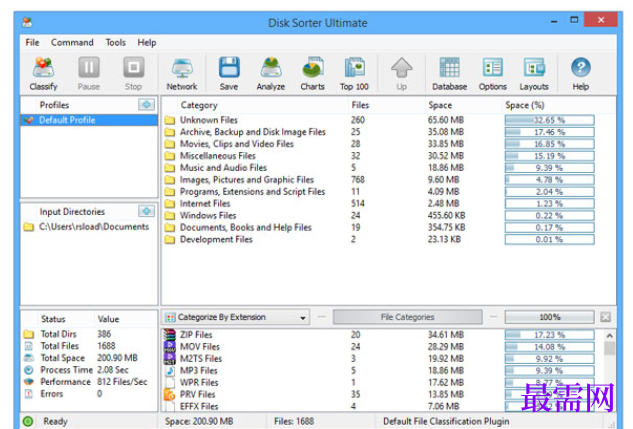Screen dimensions: 633x429
Task: Click the file list vertical scrollbar thumb
Action: coord(610,348)
